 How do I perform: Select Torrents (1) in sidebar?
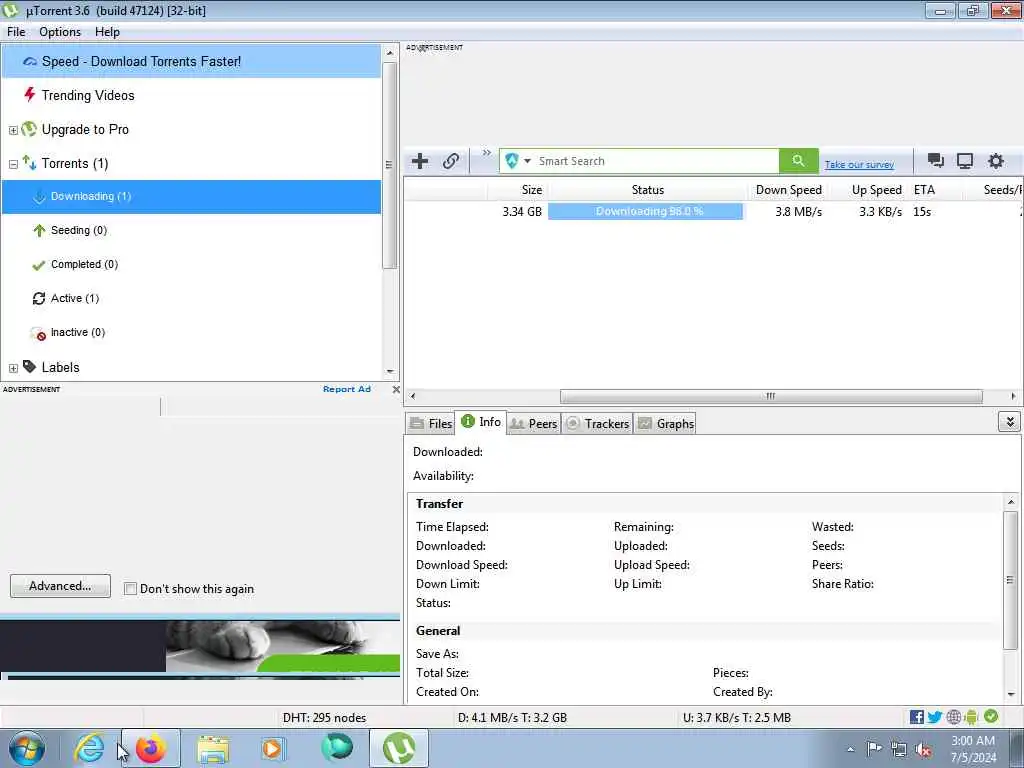pyautogui.click(x=74, y=163)
